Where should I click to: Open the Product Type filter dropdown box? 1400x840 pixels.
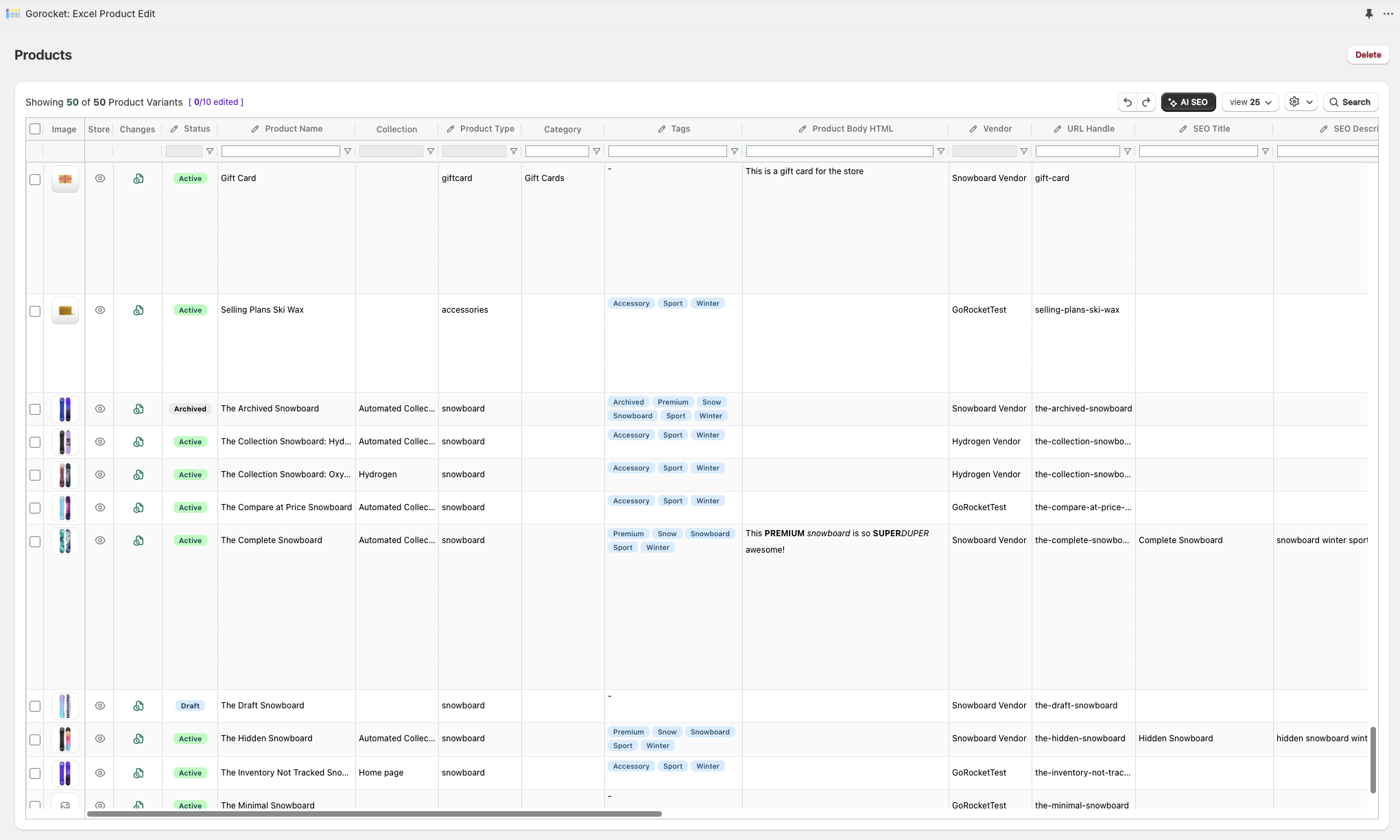pos(474,152)
